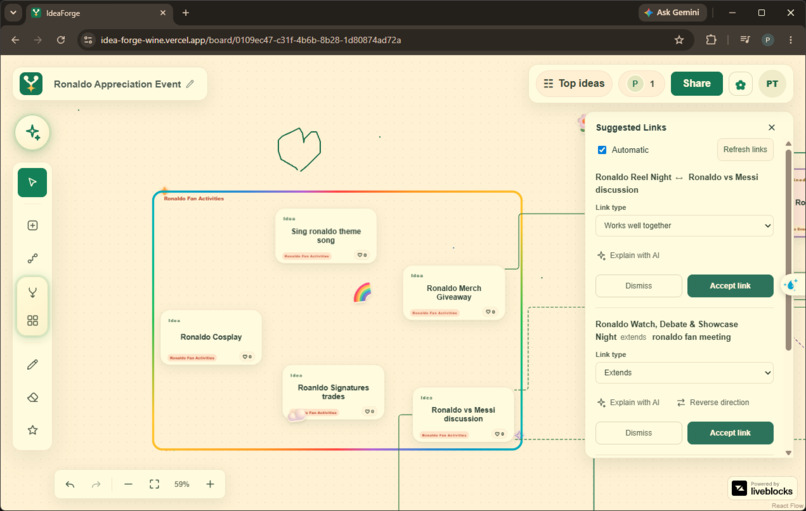Image resolution: width=806 pixels, height=511 pixels.
Task: Pick the pencil drawing tool
Action: pyautogui.click(x=32, y=364)
